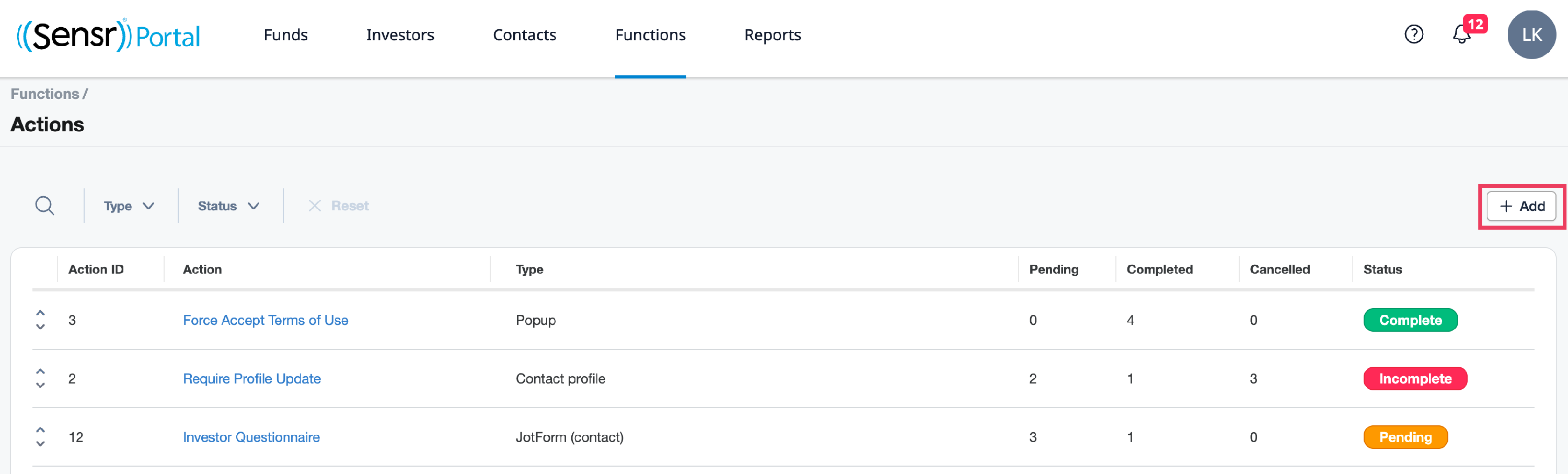Navigate to the Reports tab

(772, 36)
